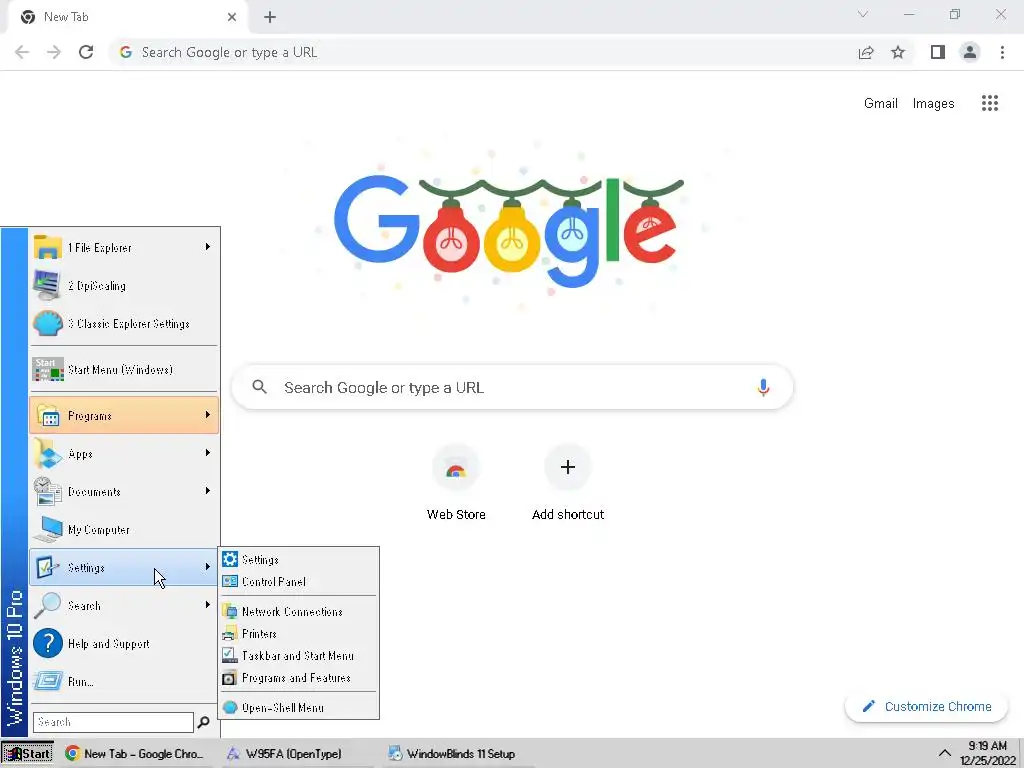The image size is (1024, 768).
Task: Expand the Settings submenu arrow
Action: tap(208, 566)
